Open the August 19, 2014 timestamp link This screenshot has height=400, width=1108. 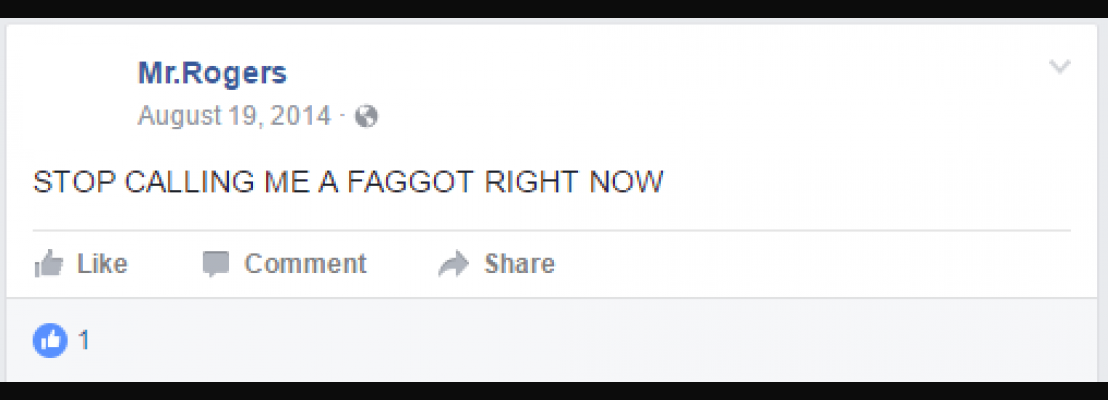pos(234,115)
